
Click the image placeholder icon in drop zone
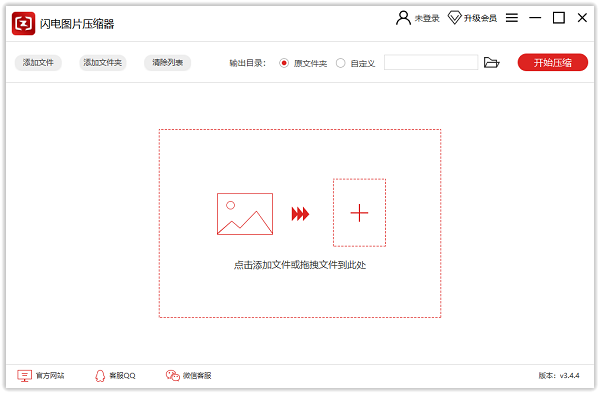click(x=245, y=214)
